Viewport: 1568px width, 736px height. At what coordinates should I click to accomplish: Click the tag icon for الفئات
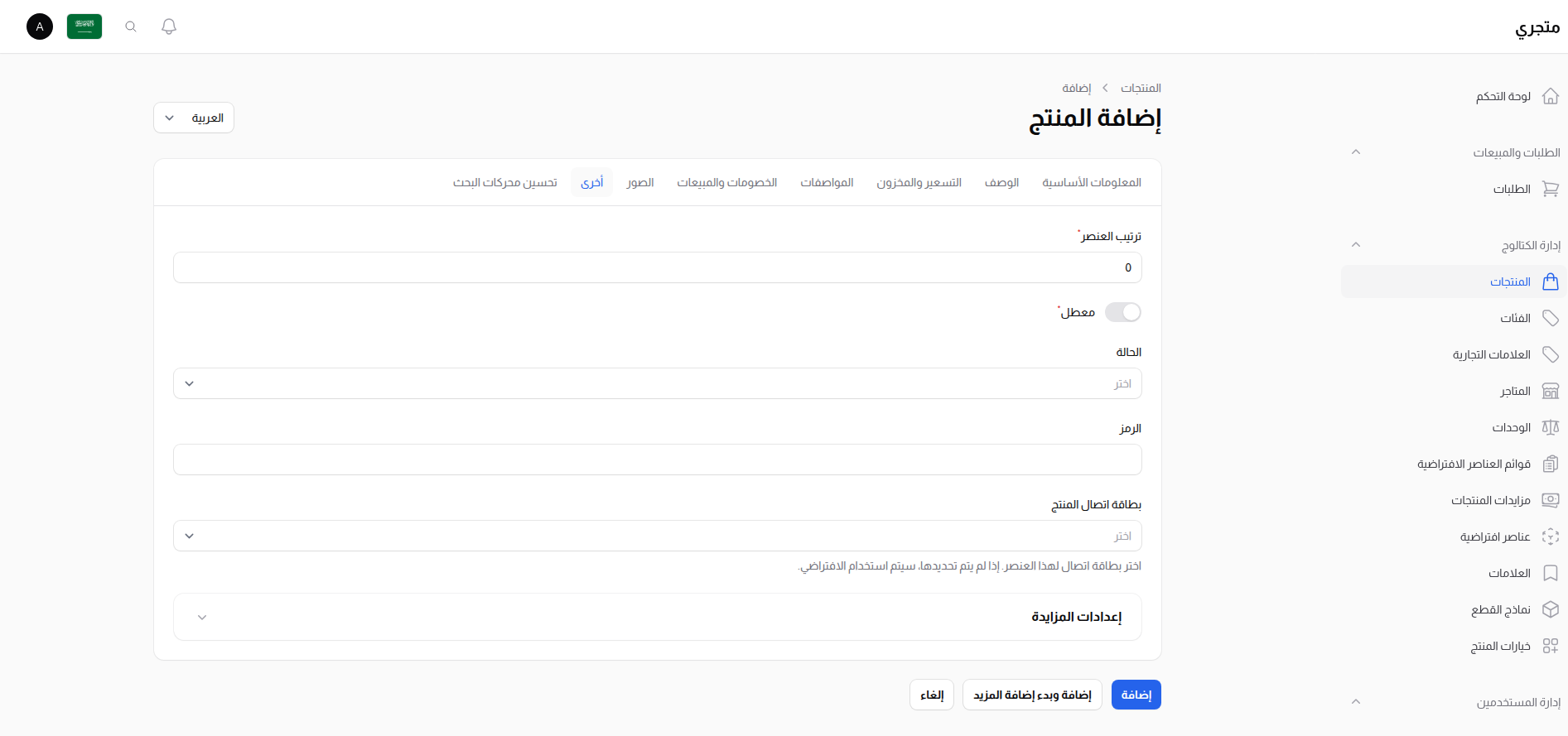[1551, 318]
